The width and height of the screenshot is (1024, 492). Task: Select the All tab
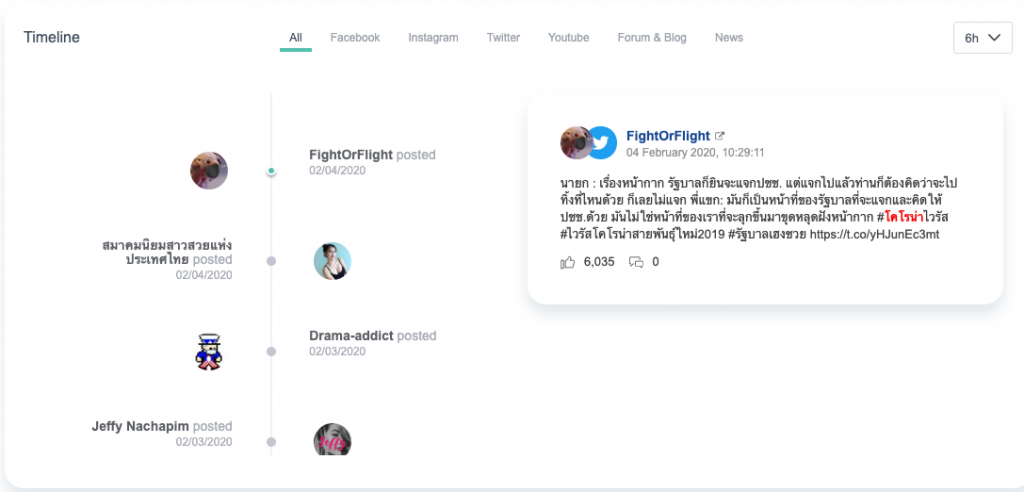pos(295,38)
